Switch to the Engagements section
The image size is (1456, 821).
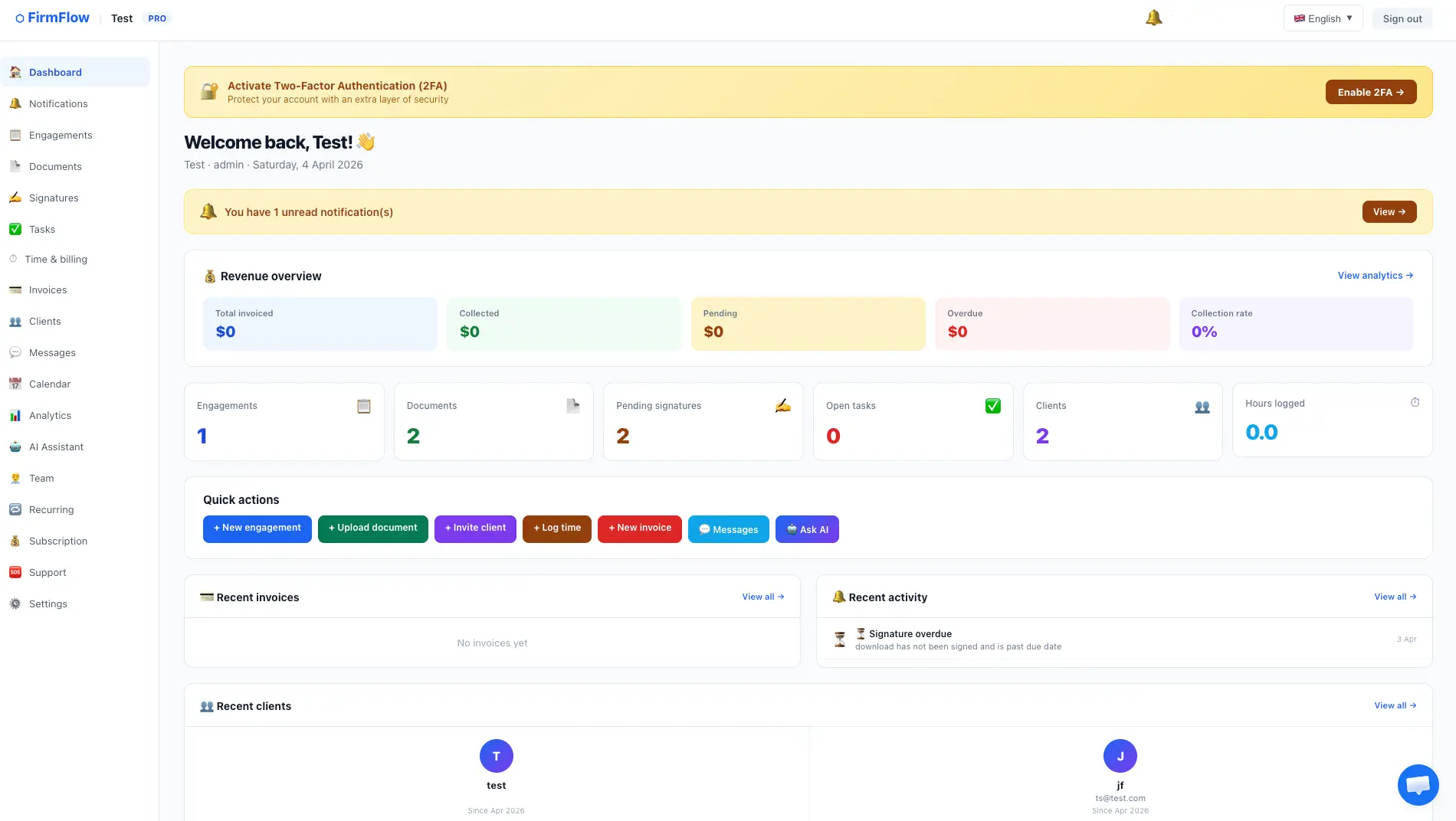60,135
